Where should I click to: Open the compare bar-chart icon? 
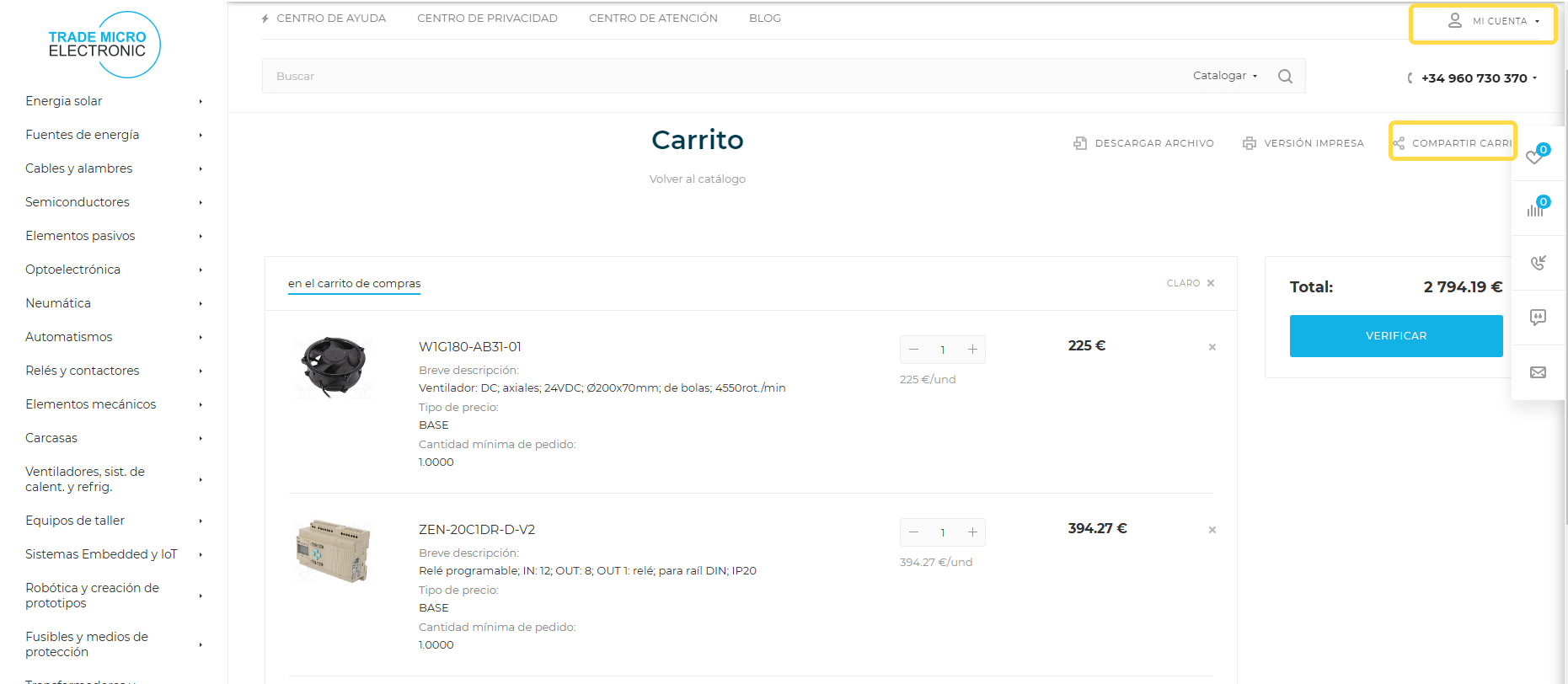1536,209
